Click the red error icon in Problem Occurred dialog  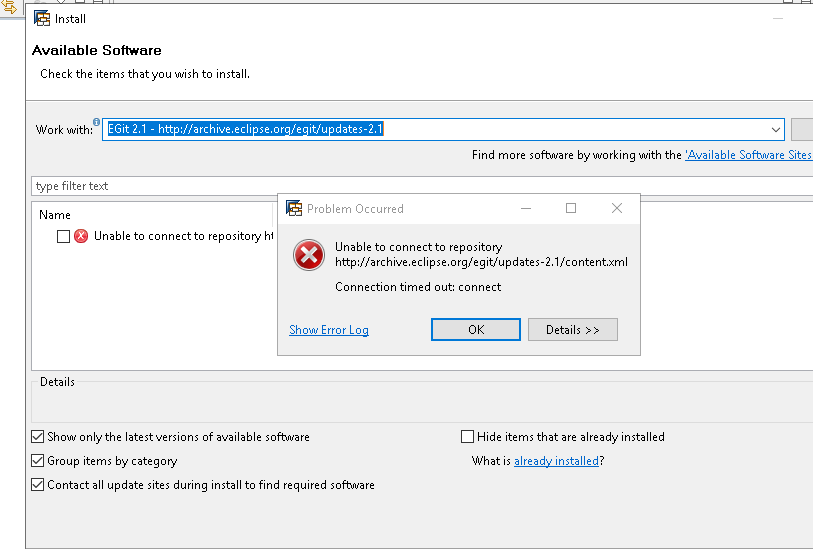pos(309,255)
